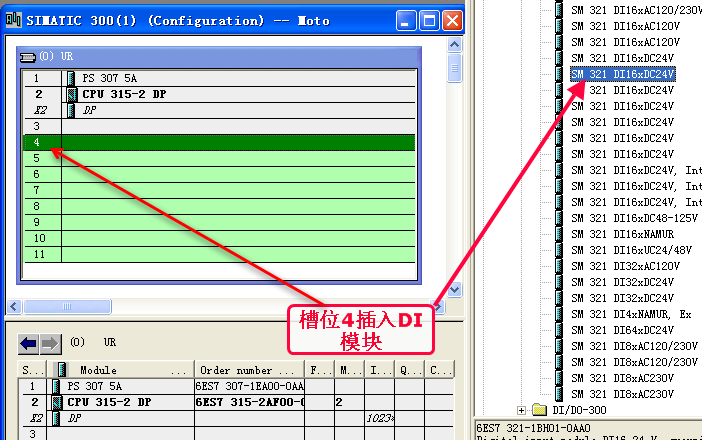Click the C... column header
The image size is (702, 440).
tap(440, 370)
